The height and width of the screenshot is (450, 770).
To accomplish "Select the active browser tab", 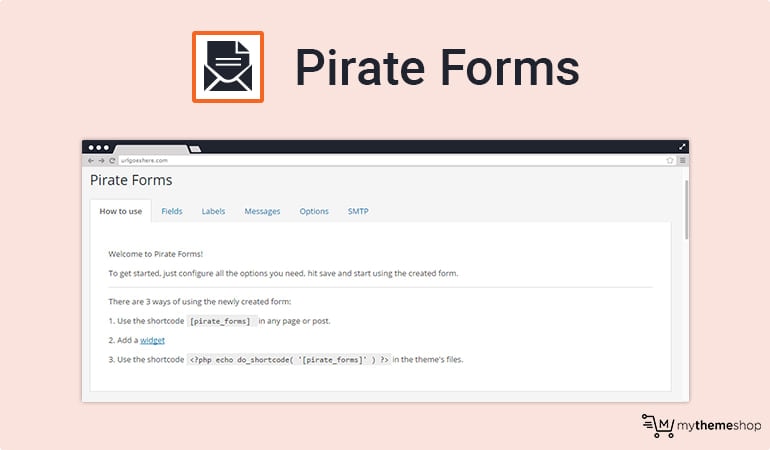I will [151, 149].
